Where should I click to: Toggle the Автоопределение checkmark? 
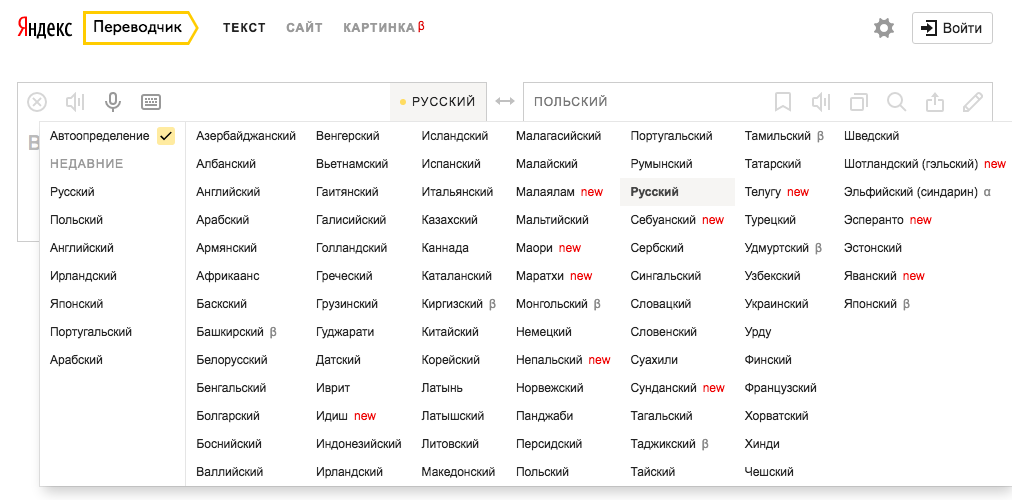(x=166, y=136)
